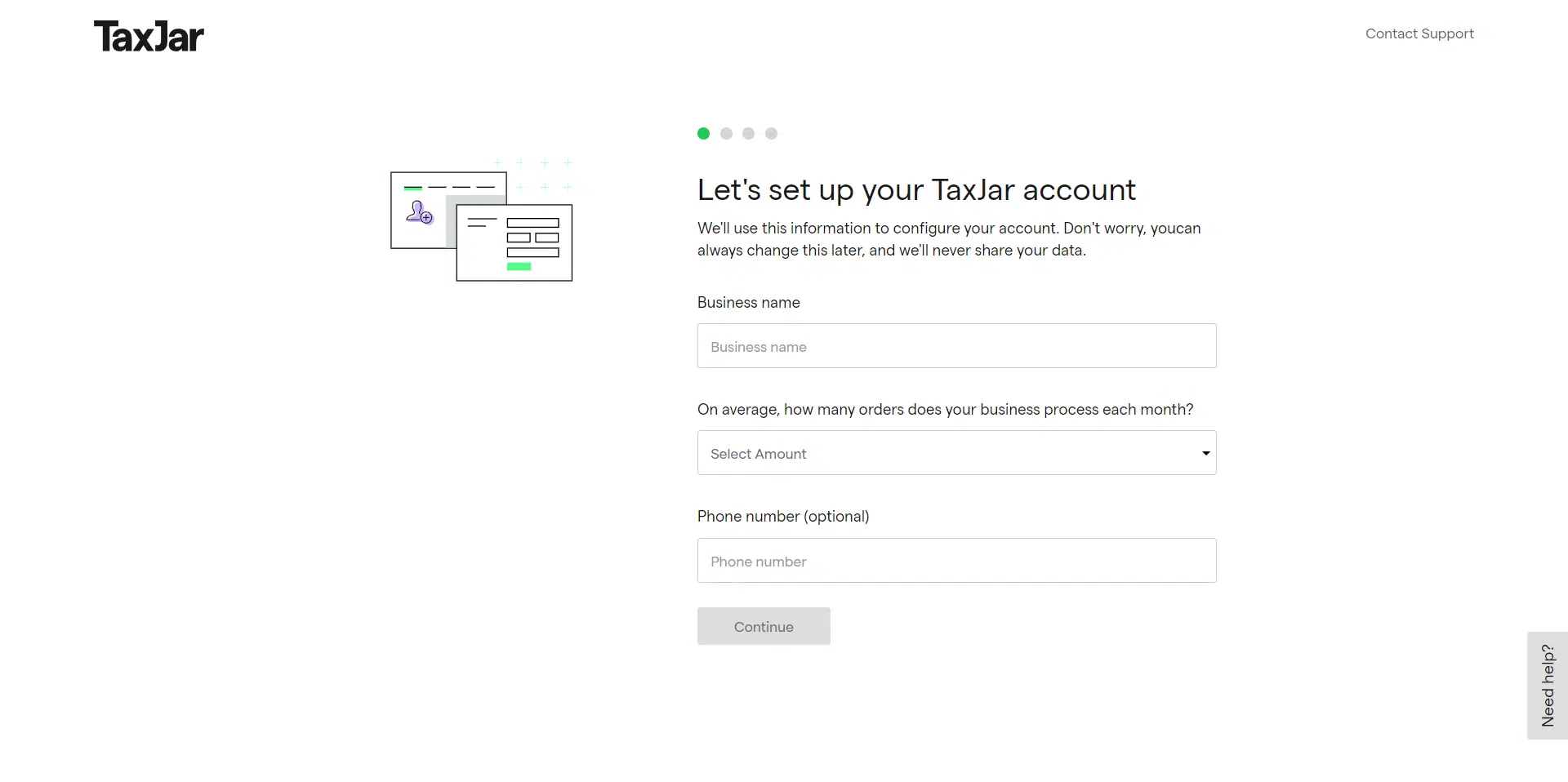Click the 'Phone number (optional)' label
Screen dimensions: 1568x782
pyautogui.click(x=783, y=516)
